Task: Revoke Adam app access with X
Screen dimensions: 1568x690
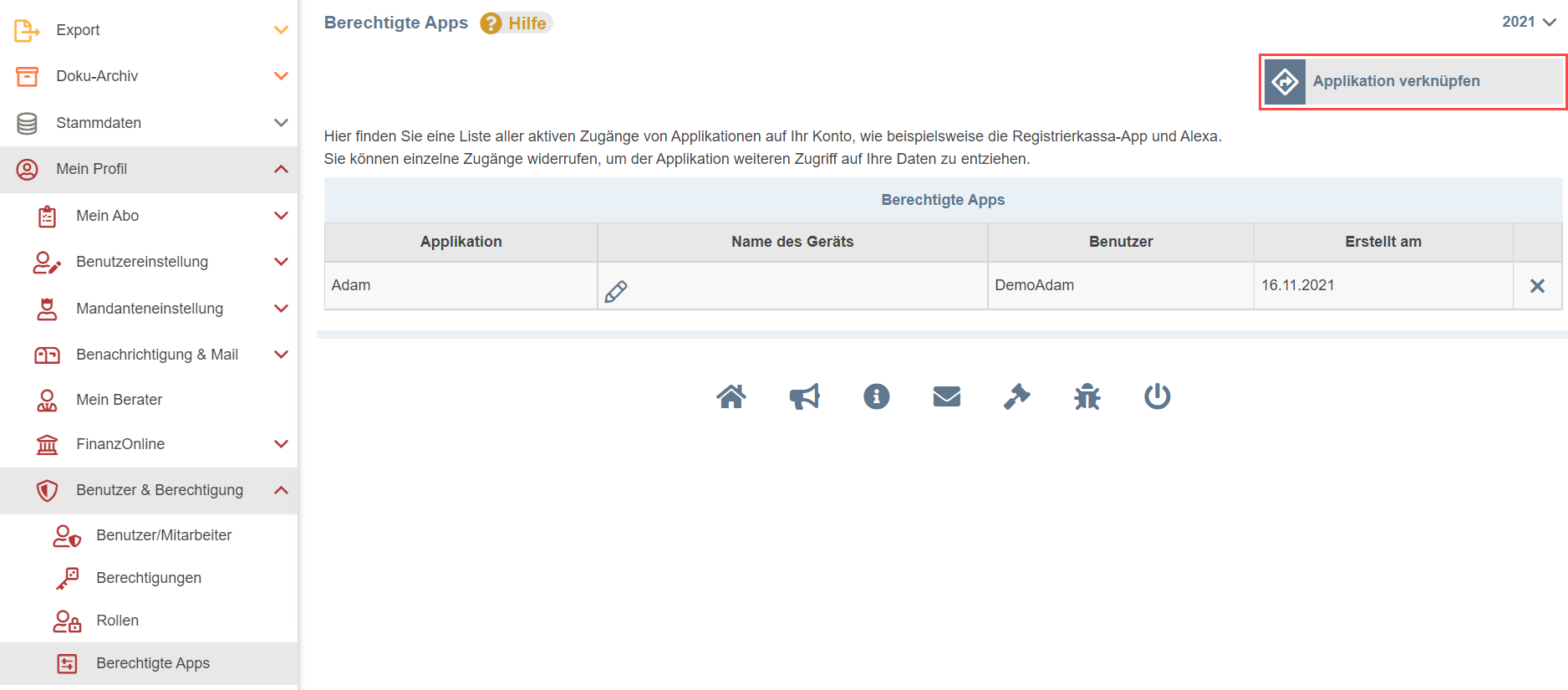Action: pos(1537,286)
